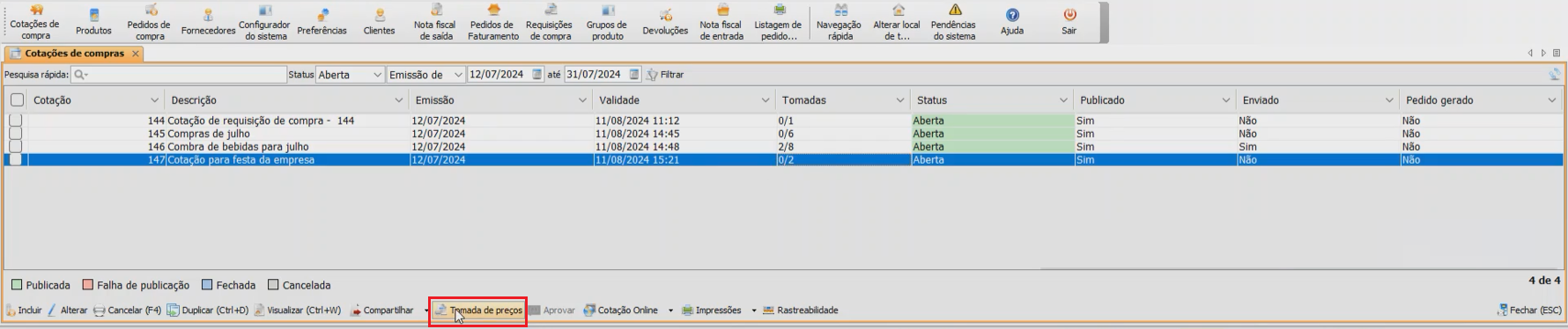Click the red Falha de publicação swatch
Viewport: 1568px width, 329px height.
pyautogui.click(x=87, y=285)
